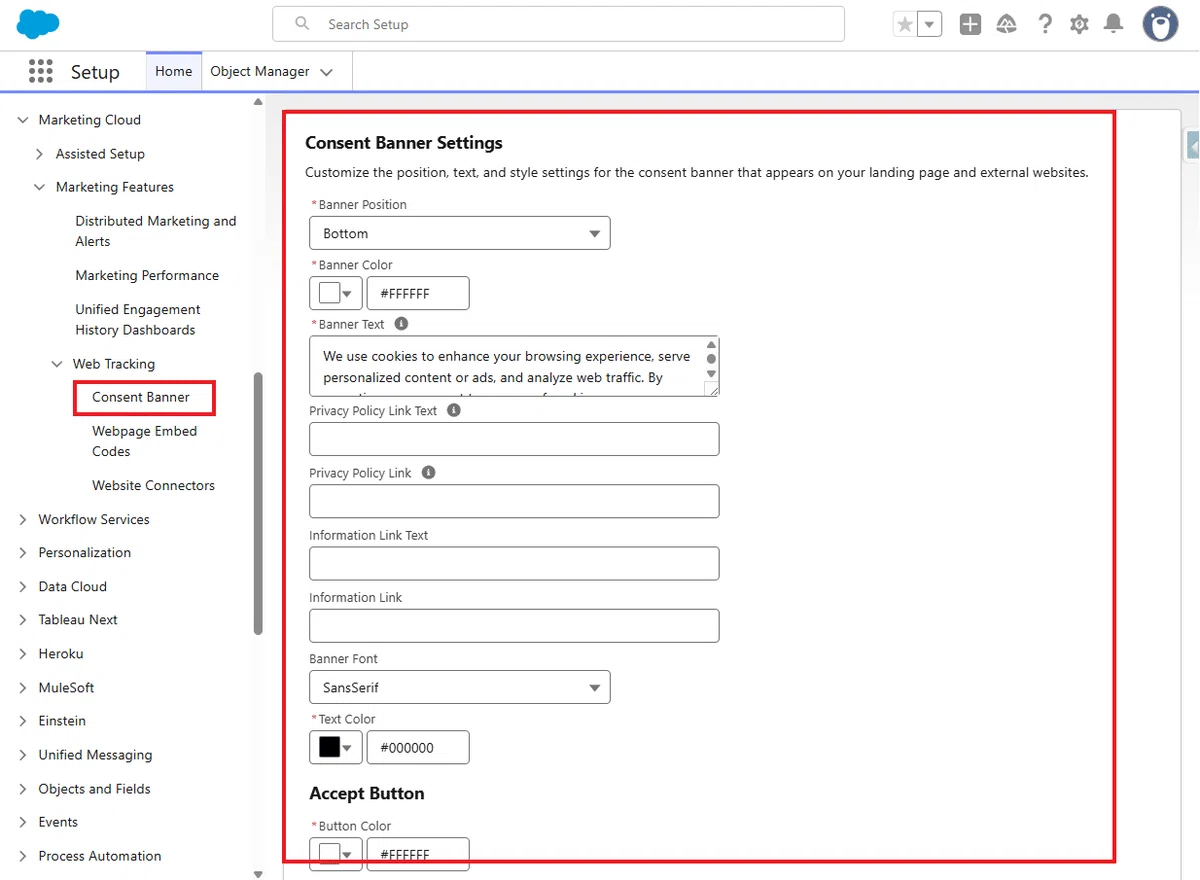Image resolution: width=1200 pixels, height=880 pixels.
Task: Expand the Assisted Setup node
Action: pyautogui.click(x=40, y=154)
